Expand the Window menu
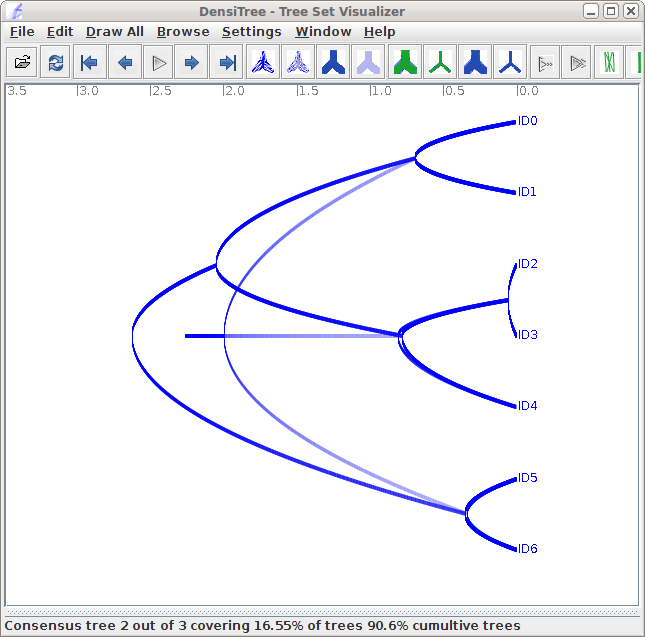The image size is (645, 637). coord(323,32)
